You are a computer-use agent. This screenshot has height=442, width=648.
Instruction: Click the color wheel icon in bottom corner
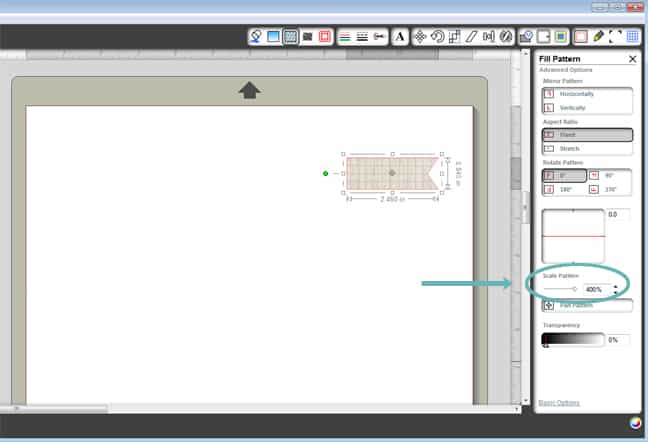(x=635, y=423)
